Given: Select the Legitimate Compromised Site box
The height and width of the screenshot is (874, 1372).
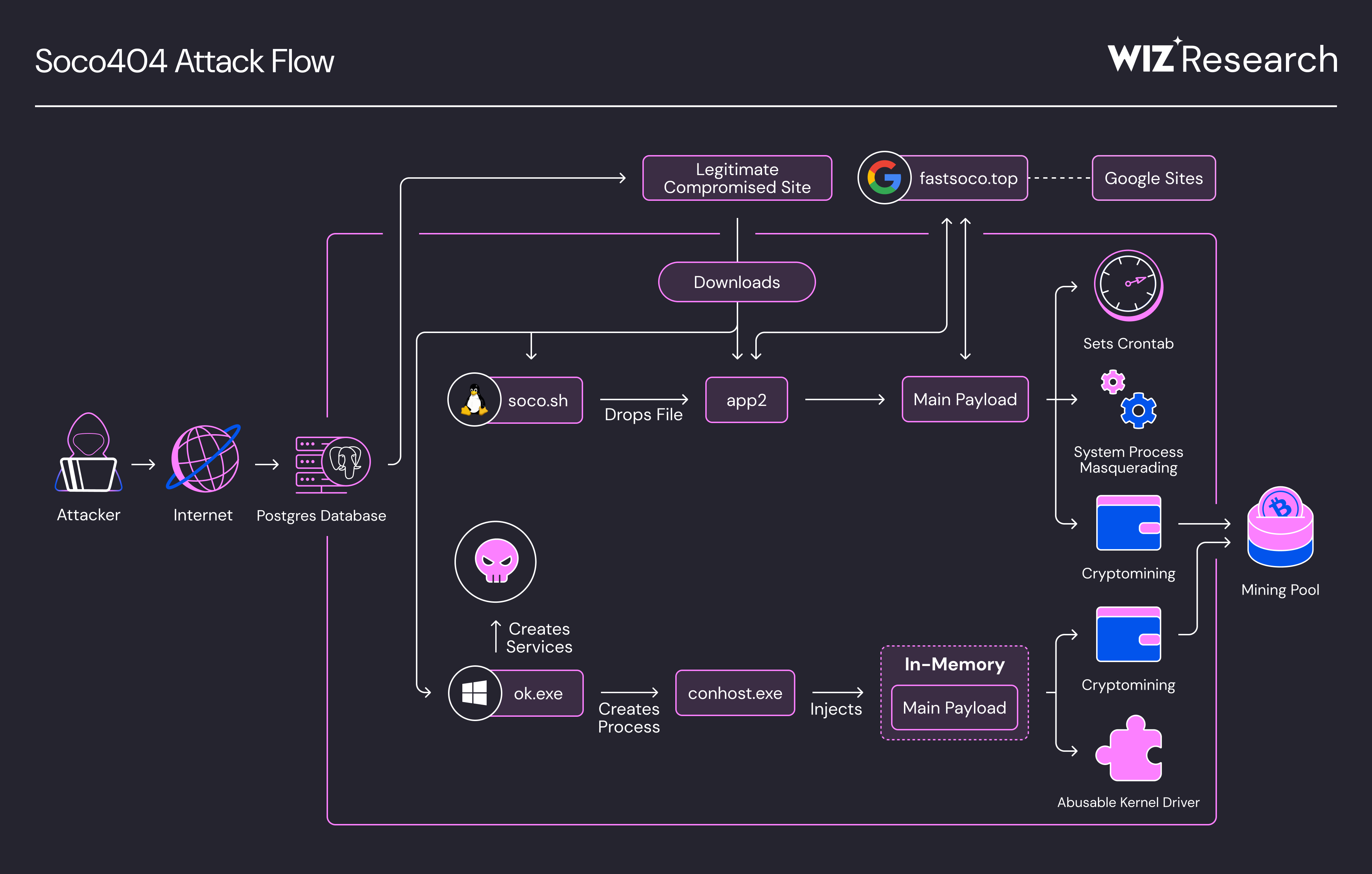Looking at the screenshot, I should [737, 178].
